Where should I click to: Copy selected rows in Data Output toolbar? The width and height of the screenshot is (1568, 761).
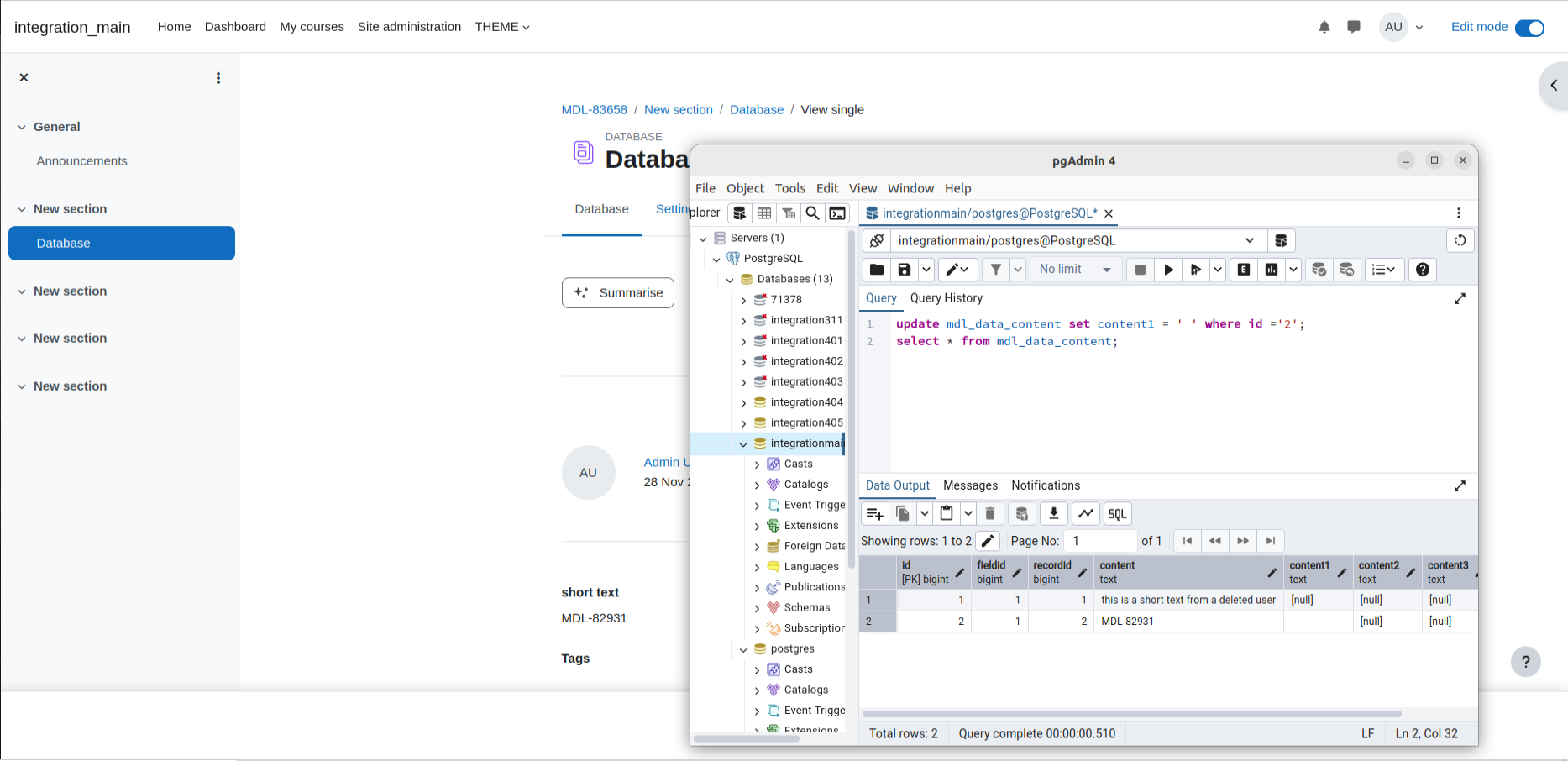[903, 514]
